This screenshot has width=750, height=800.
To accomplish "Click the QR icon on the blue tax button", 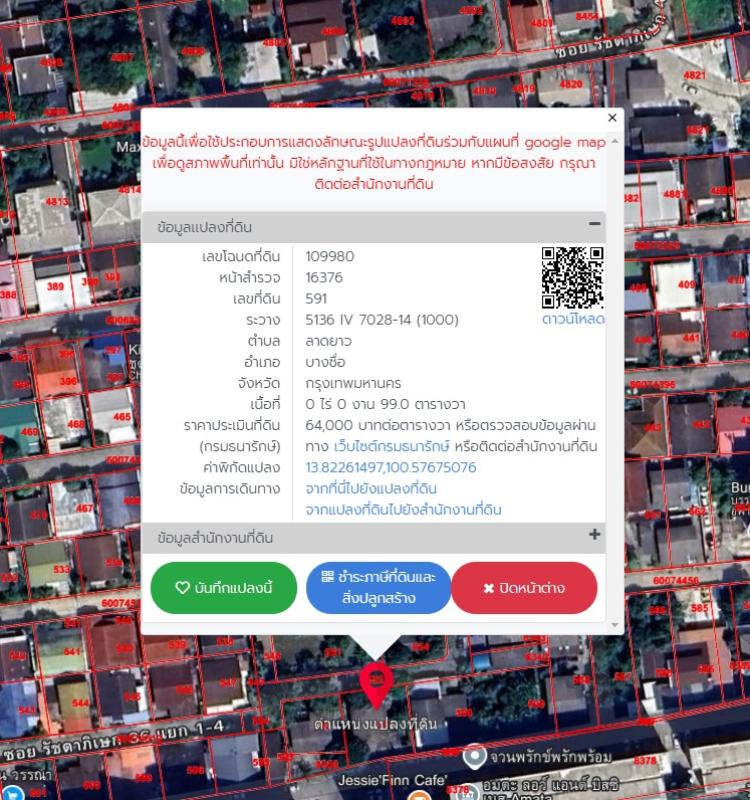I will [327, 578].
